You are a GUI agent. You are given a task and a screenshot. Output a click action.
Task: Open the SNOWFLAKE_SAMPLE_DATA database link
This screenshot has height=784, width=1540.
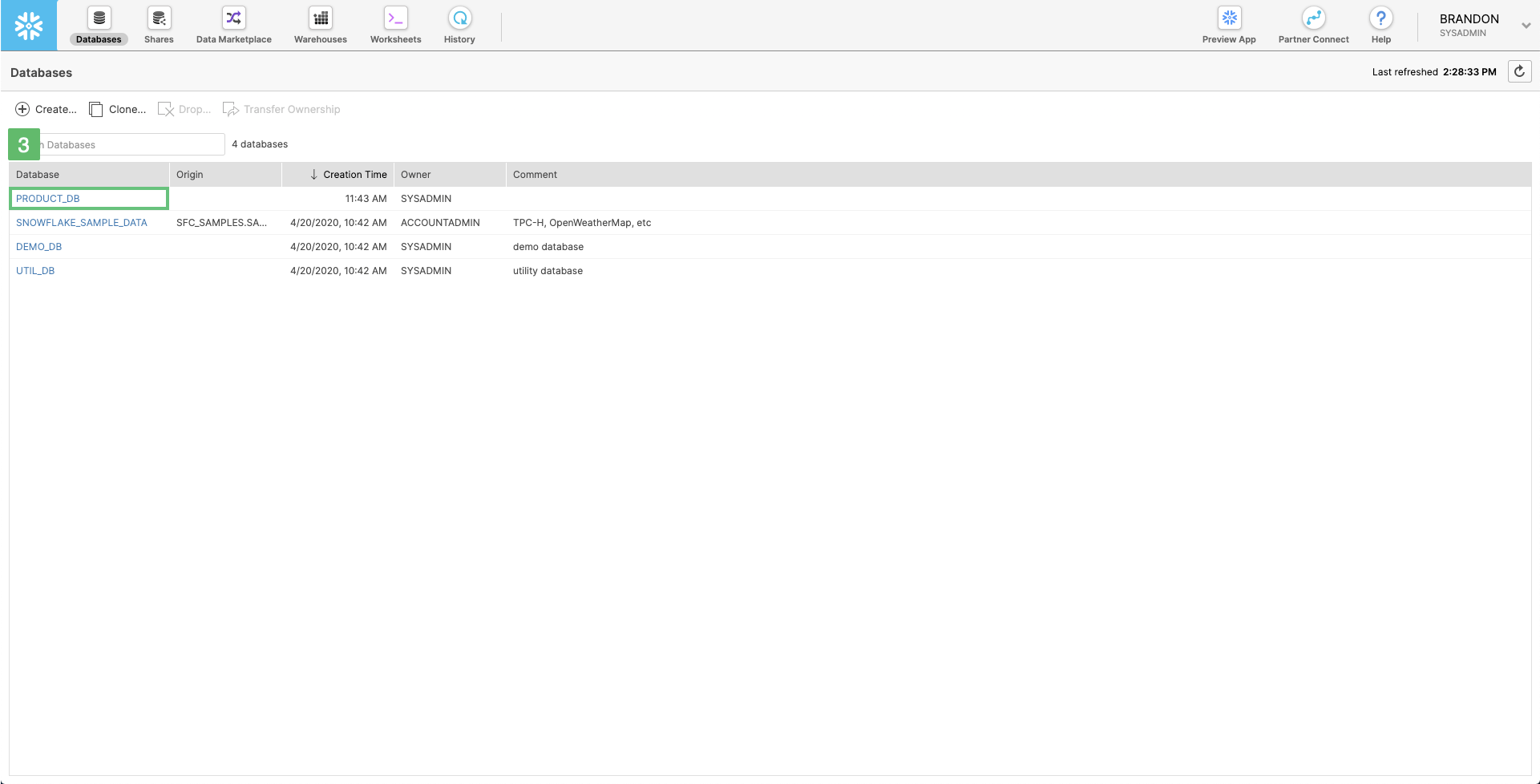[82, 223]
